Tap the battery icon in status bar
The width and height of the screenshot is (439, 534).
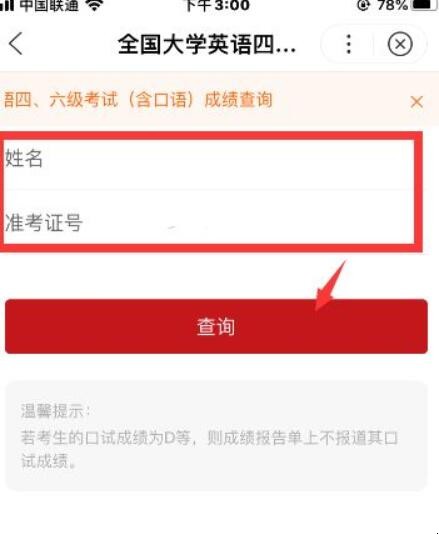[x=426, y=4]
